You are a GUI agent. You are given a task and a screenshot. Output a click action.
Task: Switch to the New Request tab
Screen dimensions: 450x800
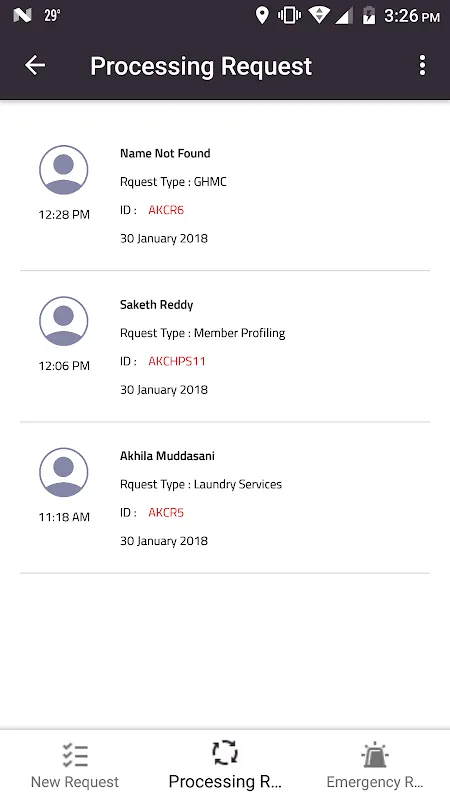point(75,765)
